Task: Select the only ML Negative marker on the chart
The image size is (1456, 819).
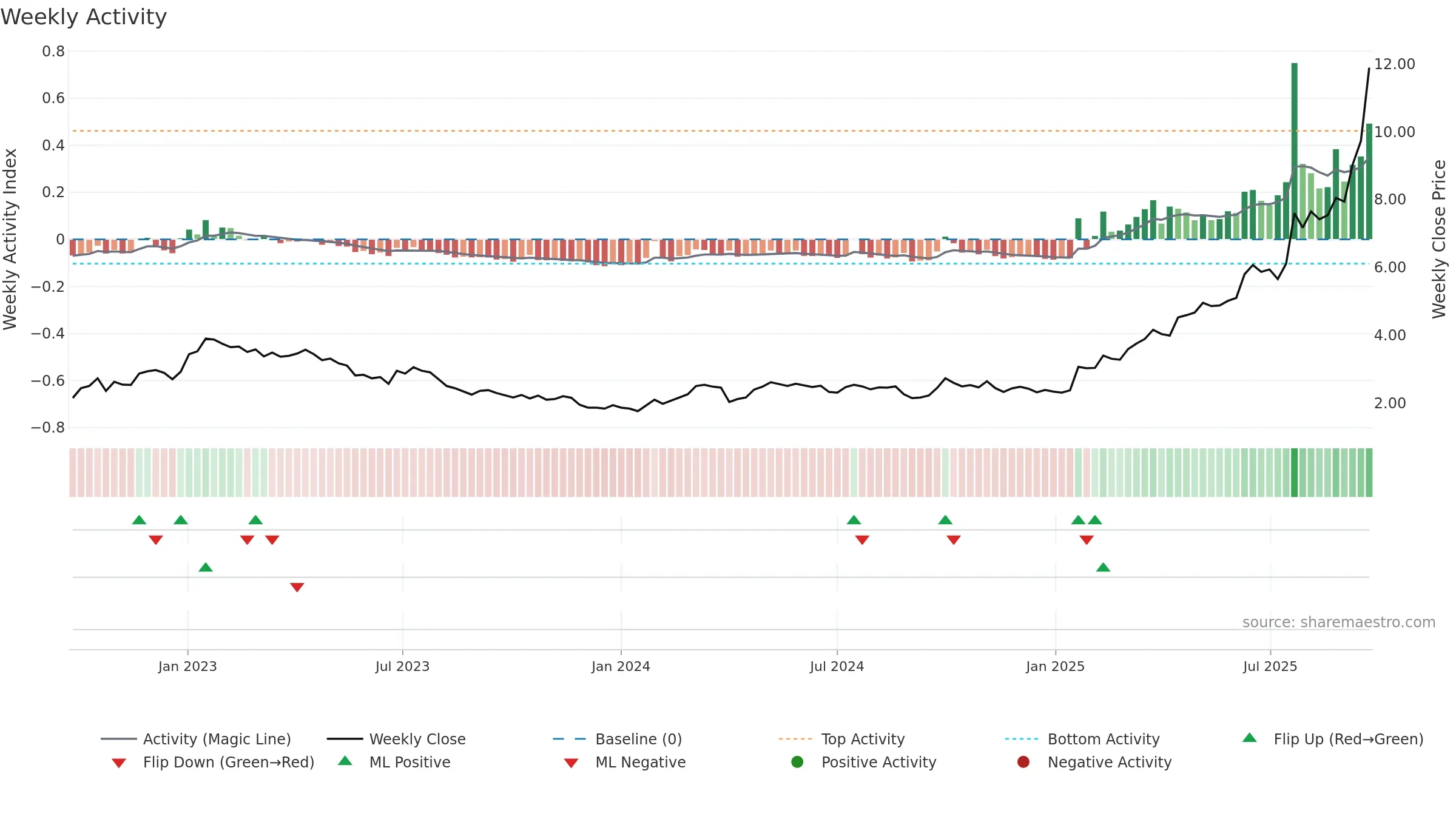Action: coord(297,587)
